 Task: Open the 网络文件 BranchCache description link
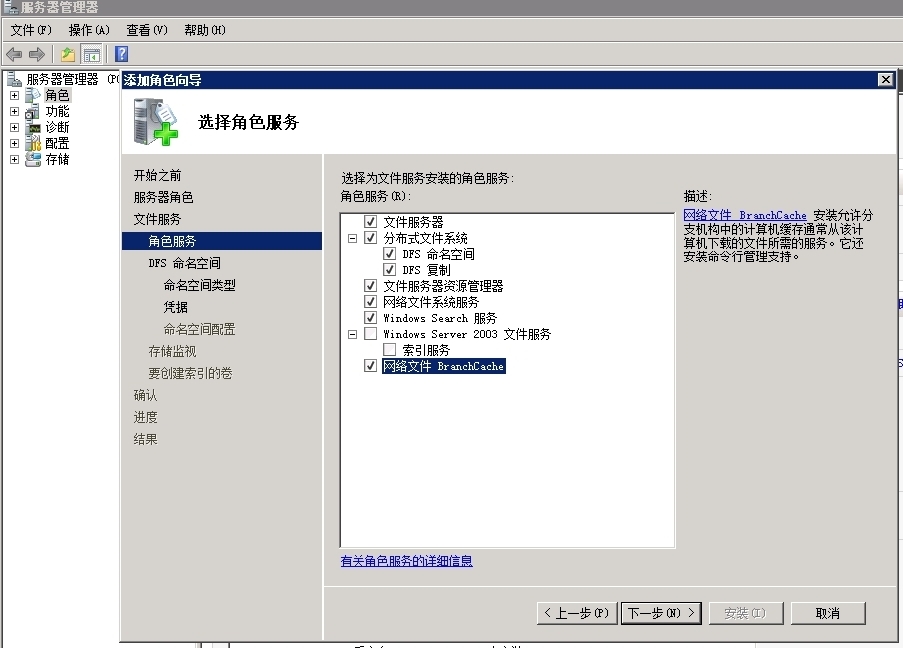[x=745, y=215]
